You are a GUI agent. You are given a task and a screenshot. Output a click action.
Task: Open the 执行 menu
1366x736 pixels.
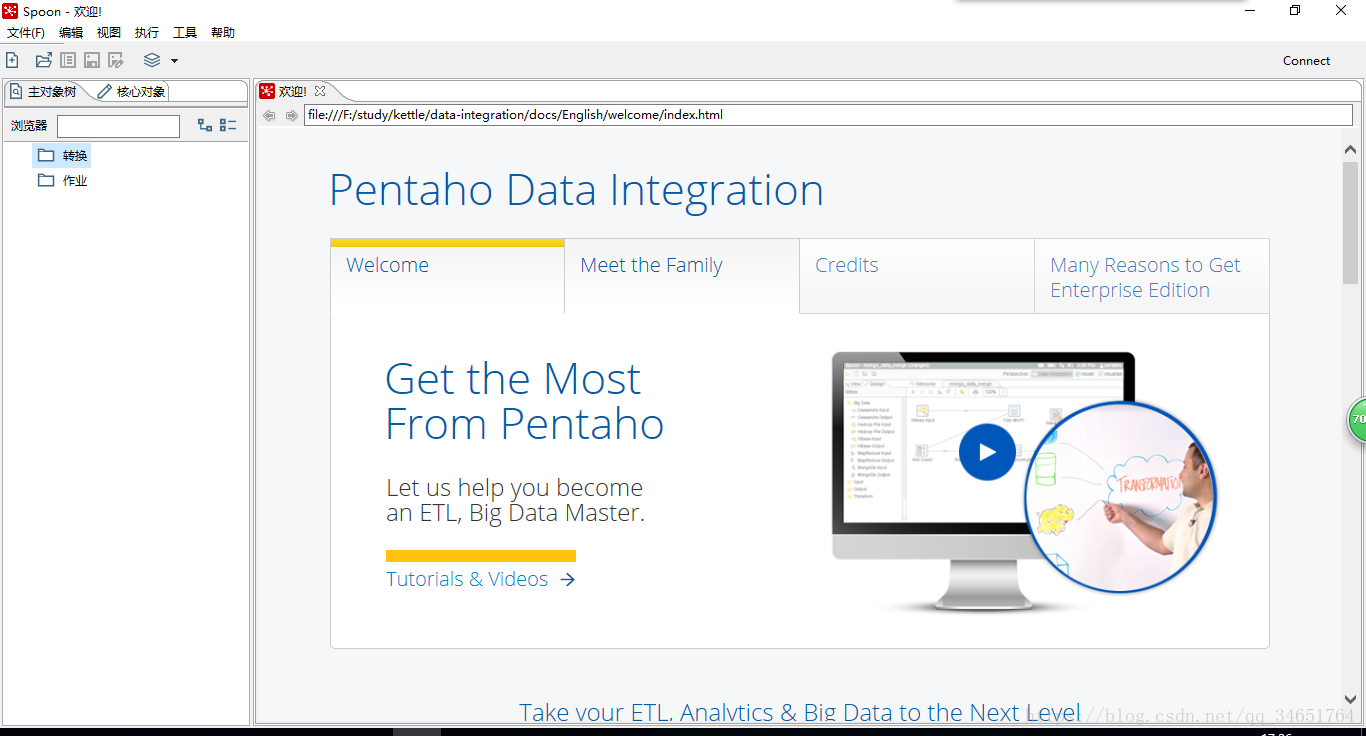[x=147, y=33]
